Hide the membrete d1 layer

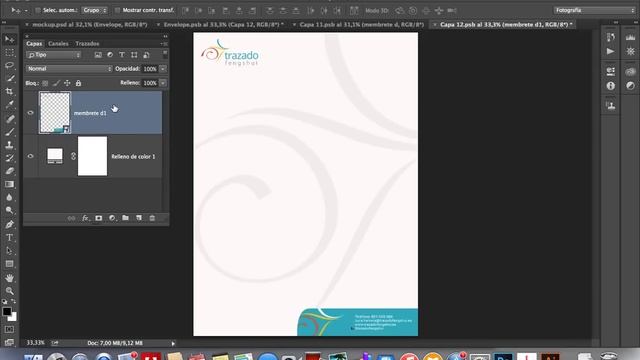click(31, 113)
